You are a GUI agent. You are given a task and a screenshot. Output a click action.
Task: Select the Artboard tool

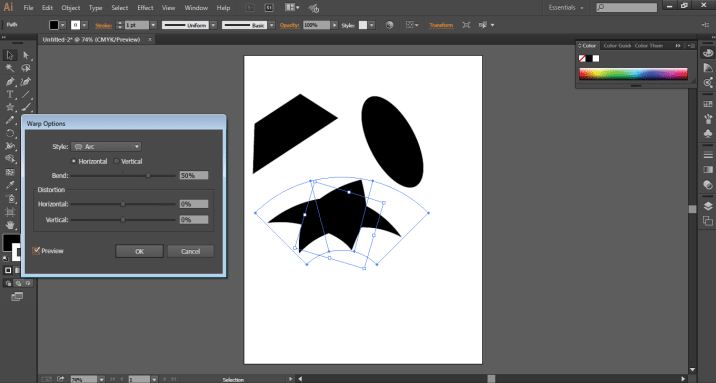[10, 212]
